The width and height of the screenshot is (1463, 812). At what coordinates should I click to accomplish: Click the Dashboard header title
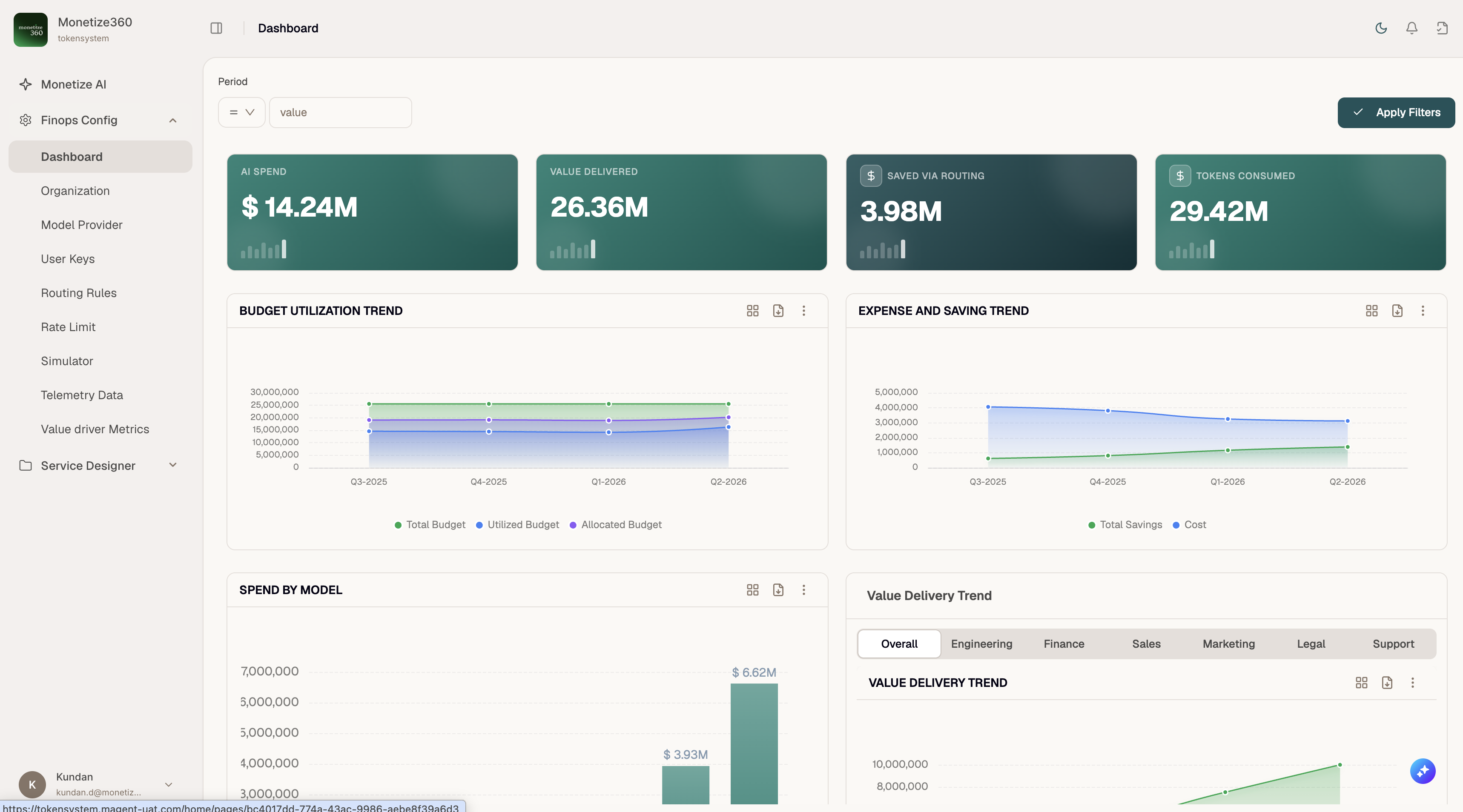click(288, 29)
